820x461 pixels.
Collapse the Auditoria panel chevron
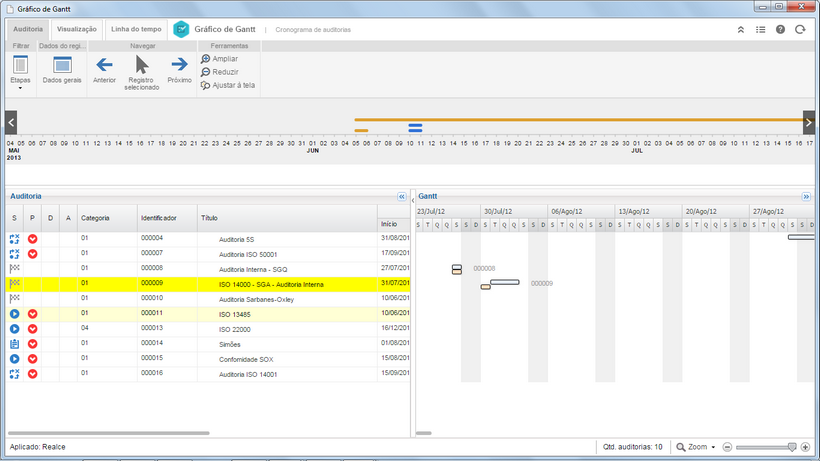click(402, 197)
